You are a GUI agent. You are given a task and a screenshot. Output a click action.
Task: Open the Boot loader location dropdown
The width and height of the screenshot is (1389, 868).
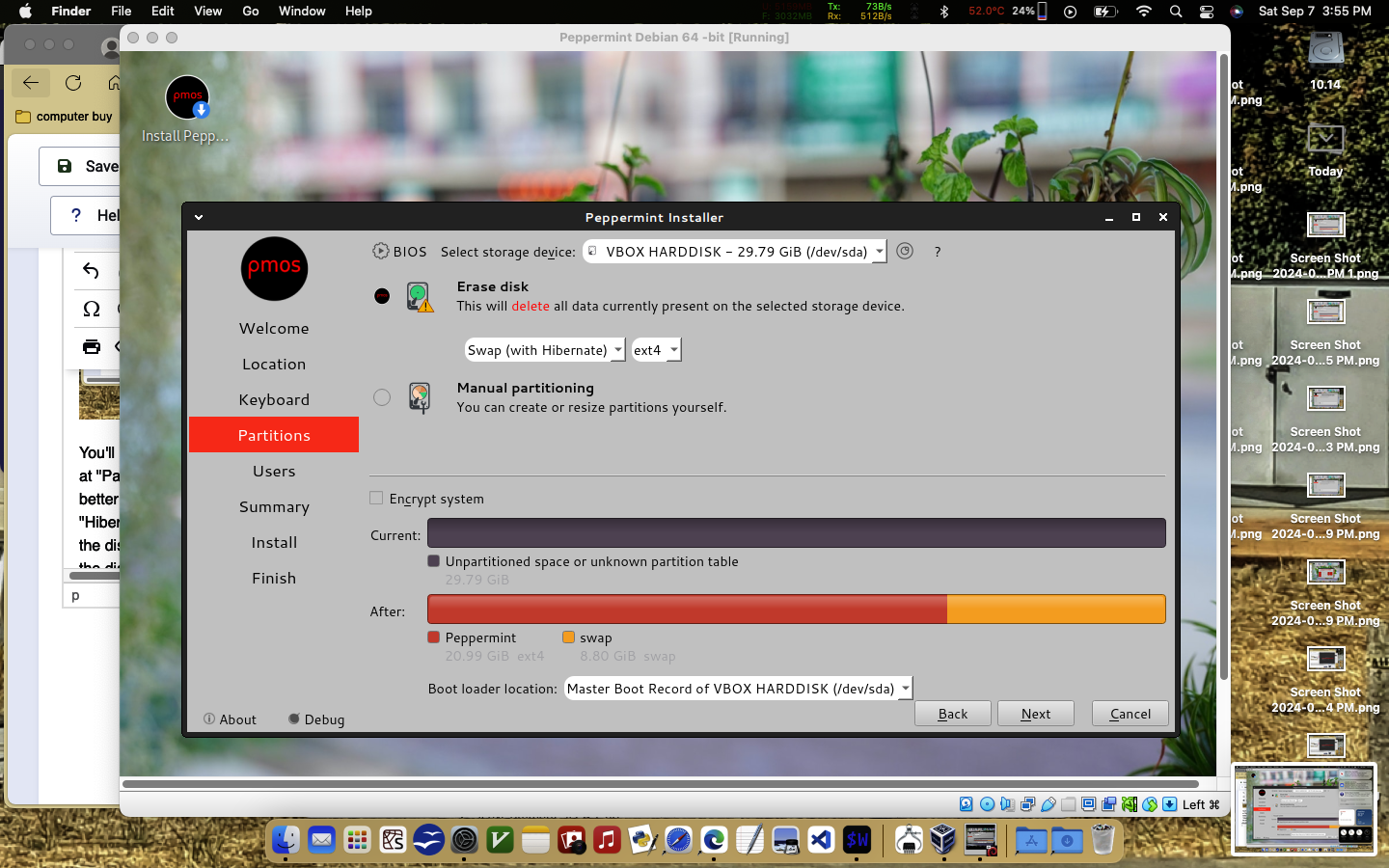[x=738, y=689]
